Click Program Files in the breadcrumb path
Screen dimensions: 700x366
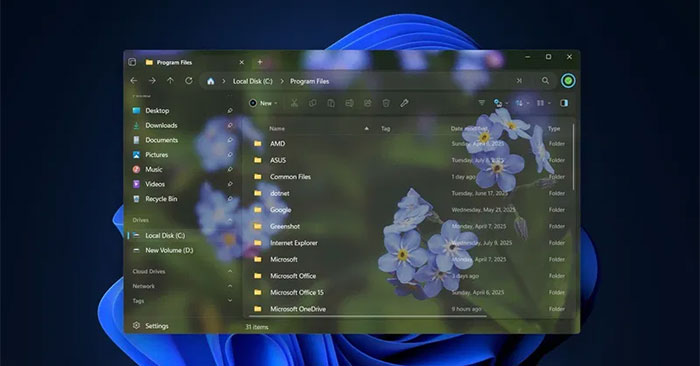[x=309, y=81]
